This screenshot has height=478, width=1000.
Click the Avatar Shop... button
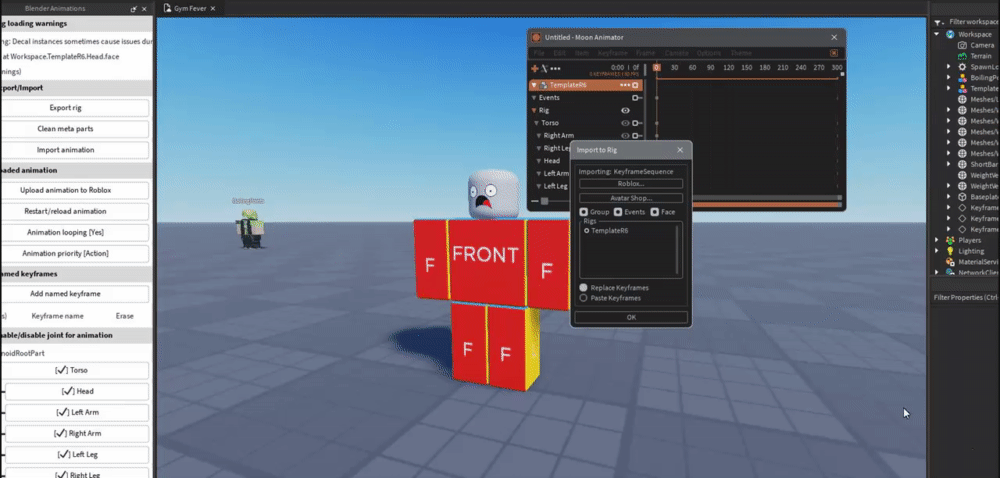click(x=631, y=198)
